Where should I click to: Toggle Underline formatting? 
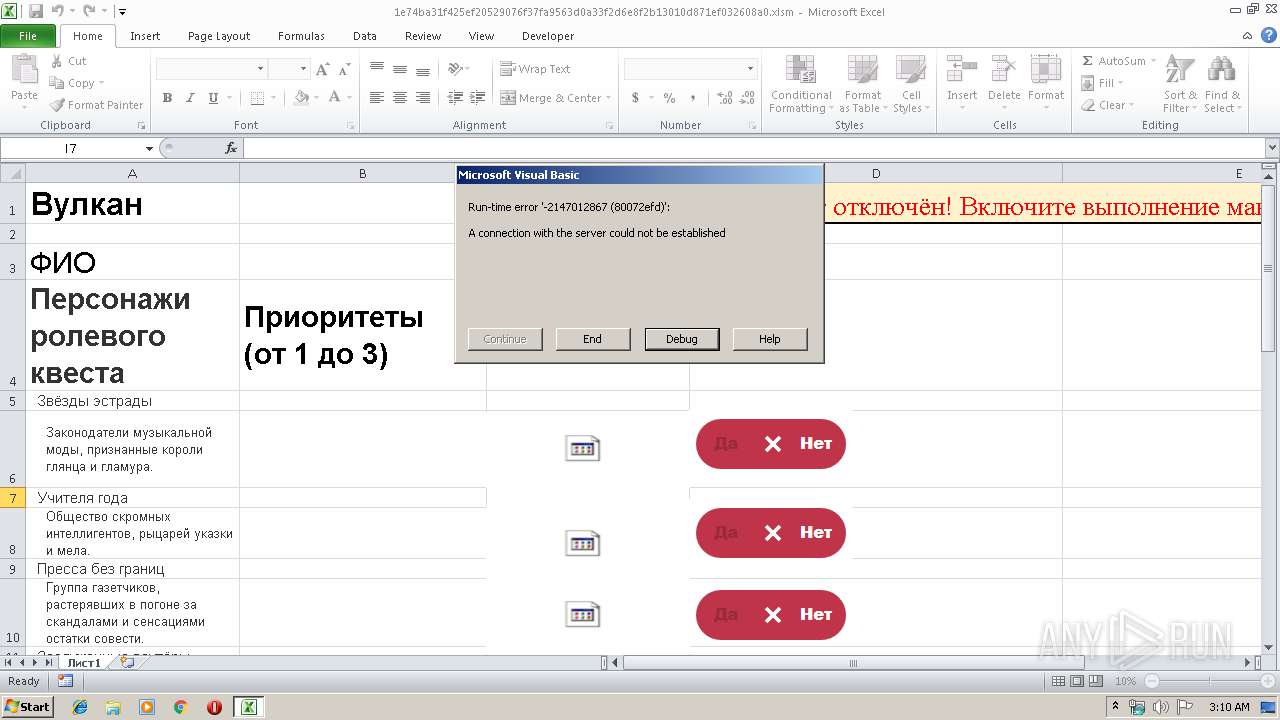tap(213, 98)
